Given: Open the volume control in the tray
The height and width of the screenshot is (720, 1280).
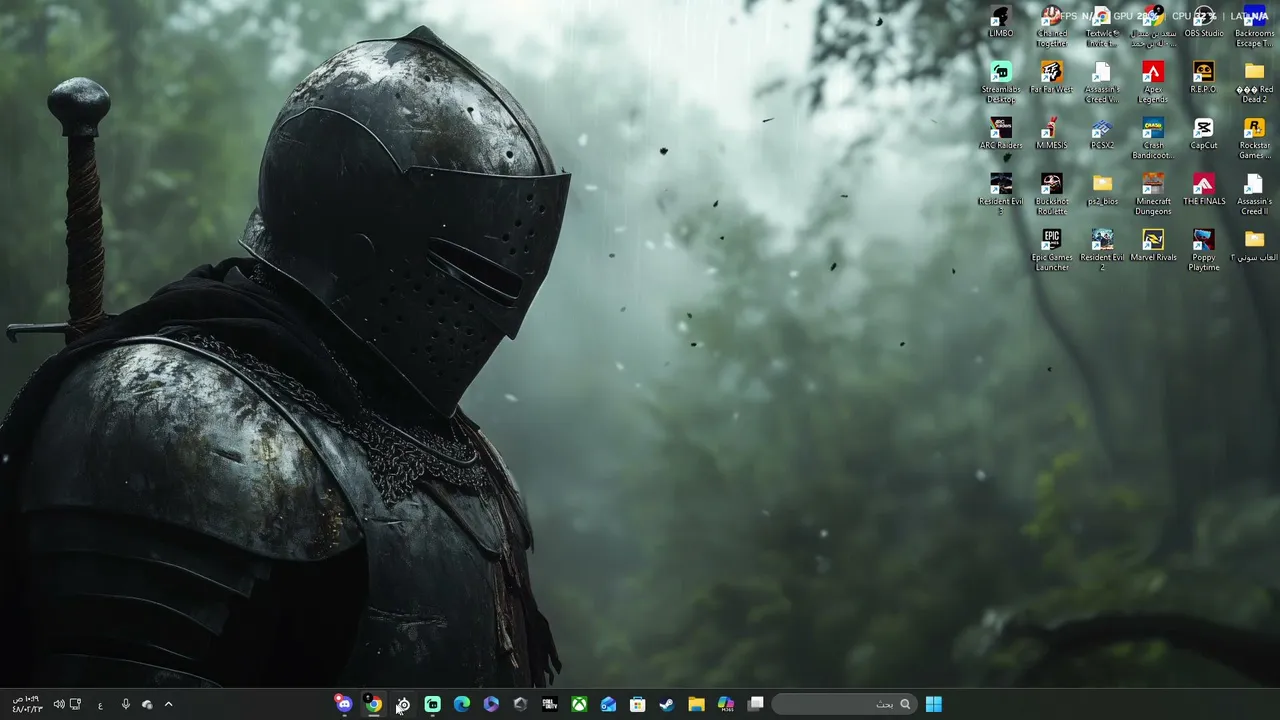Looking at the screenshot, I should click(58, 704).
